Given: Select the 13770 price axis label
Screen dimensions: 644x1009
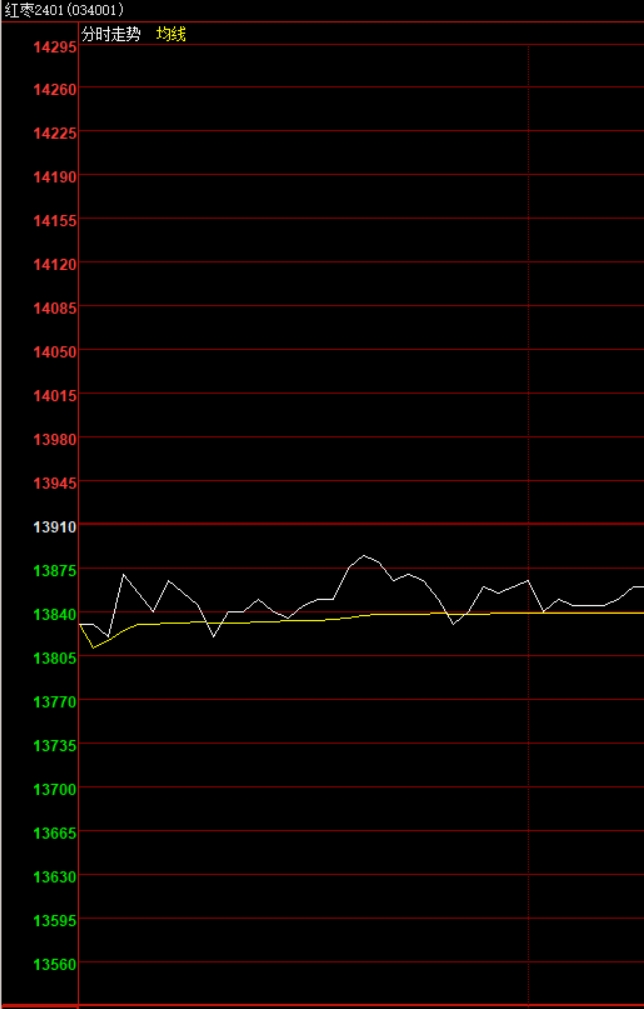Looking at the screenshot, I should click(x=55, y=702).
